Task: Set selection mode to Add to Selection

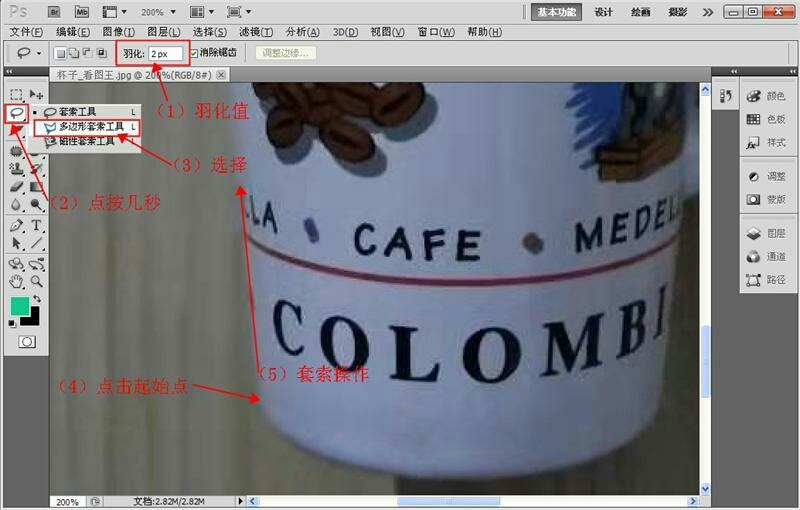Action: 74,53
